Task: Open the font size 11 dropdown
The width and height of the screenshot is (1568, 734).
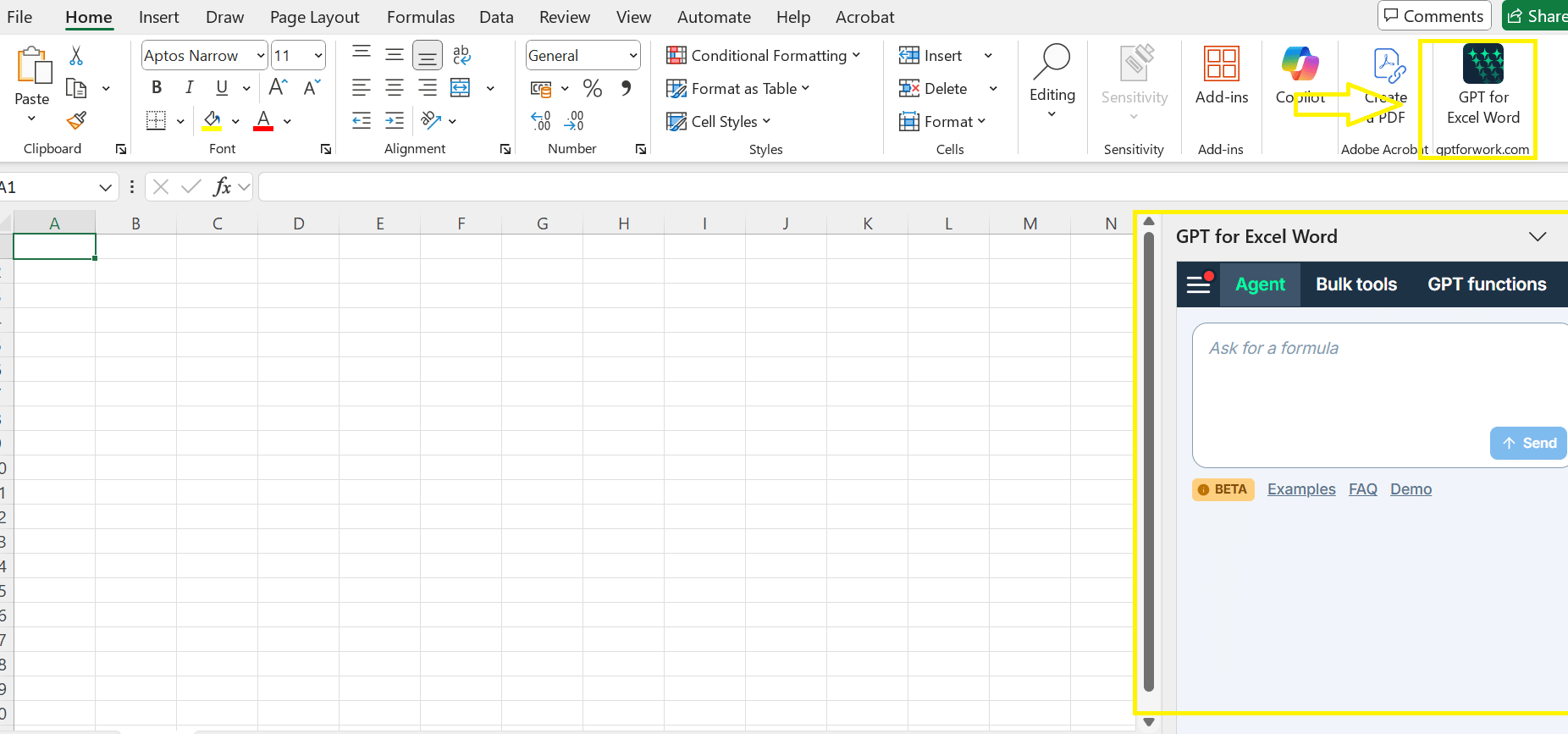Action: (318, 56)
